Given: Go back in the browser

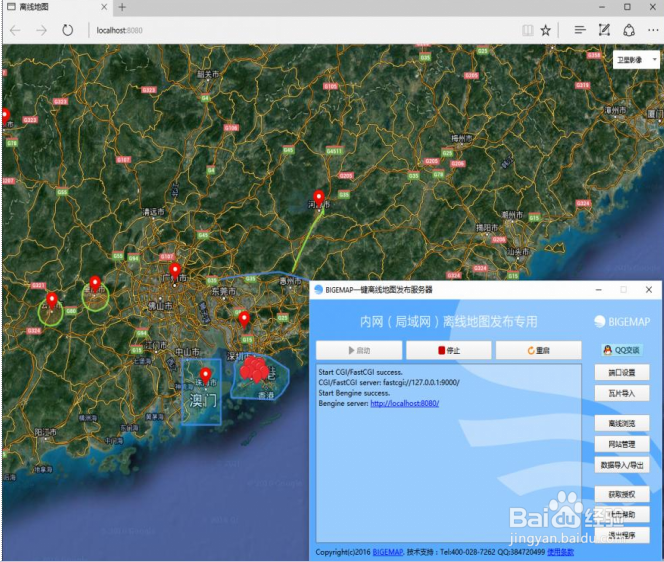Looking at the screenshot, I should [15, 30].
